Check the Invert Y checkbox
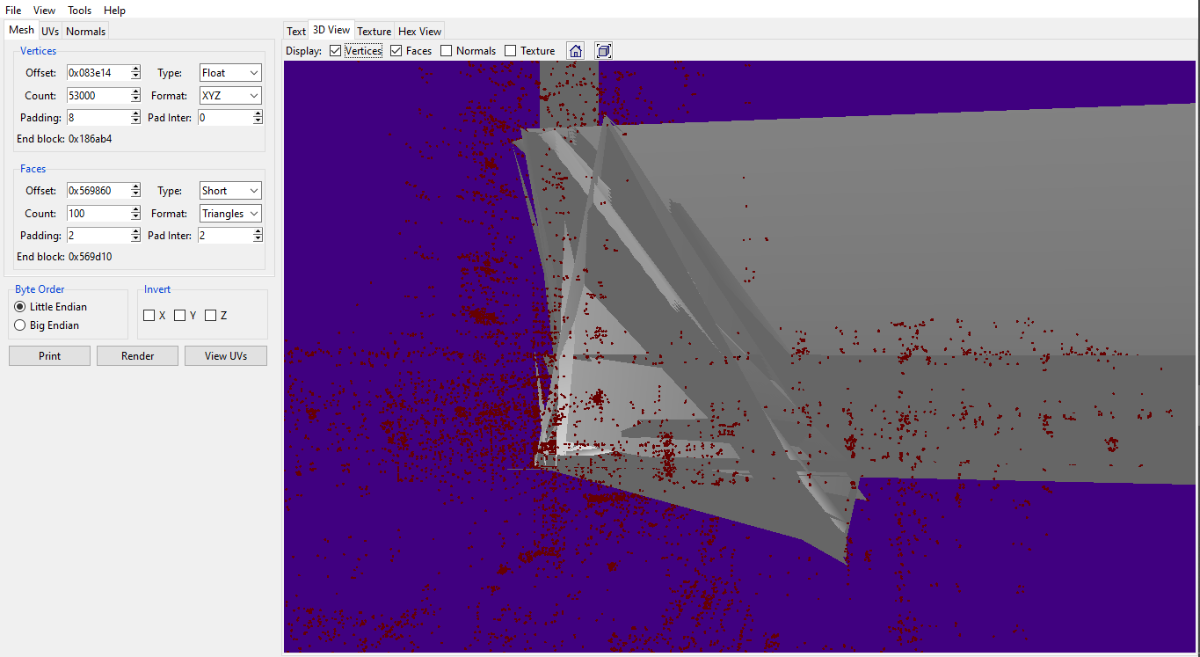This screenshot has width=1200, height=657. tap(180, 315)
